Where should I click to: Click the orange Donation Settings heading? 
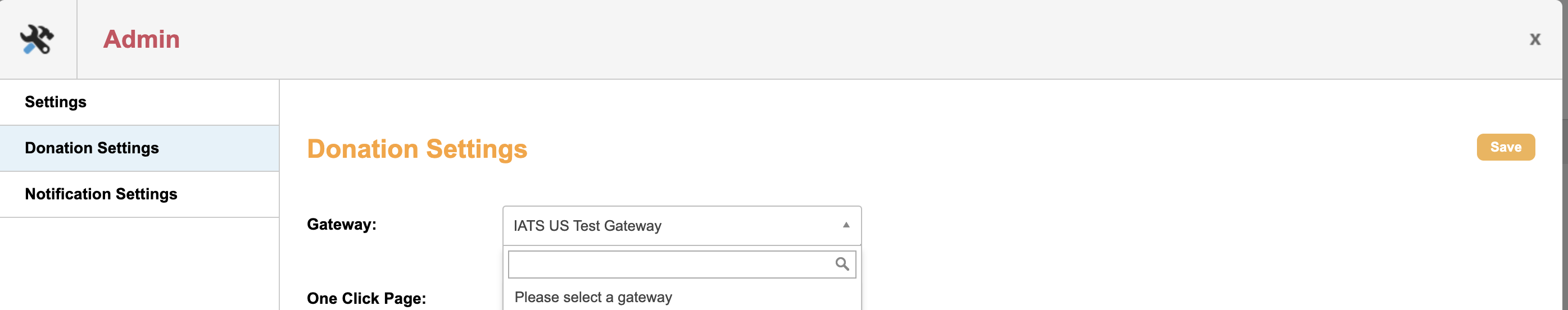[x=417, y=149]
